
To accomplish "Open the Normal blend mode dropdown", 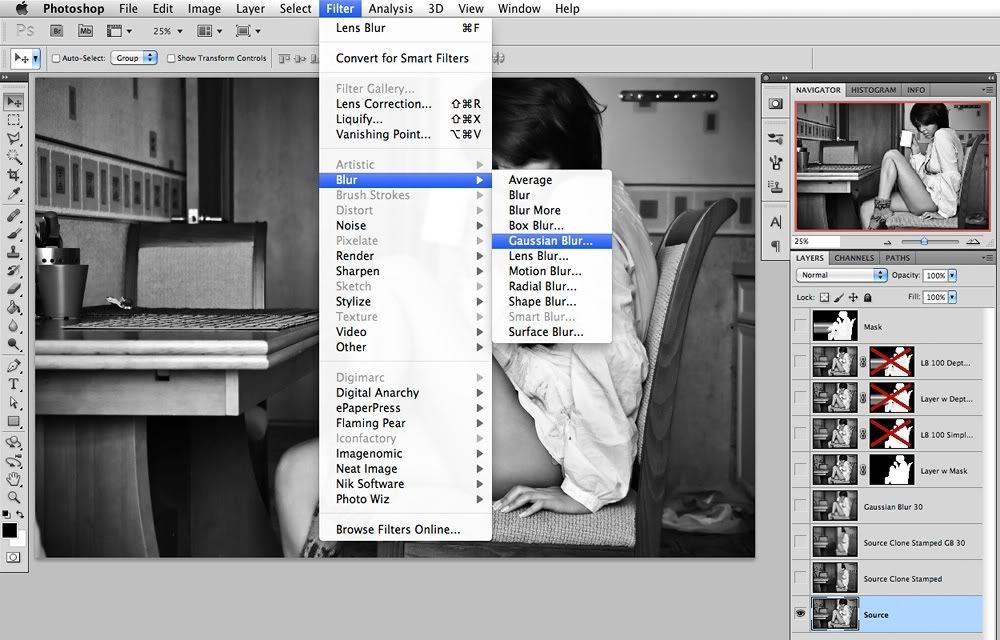I will pos(841,275).
